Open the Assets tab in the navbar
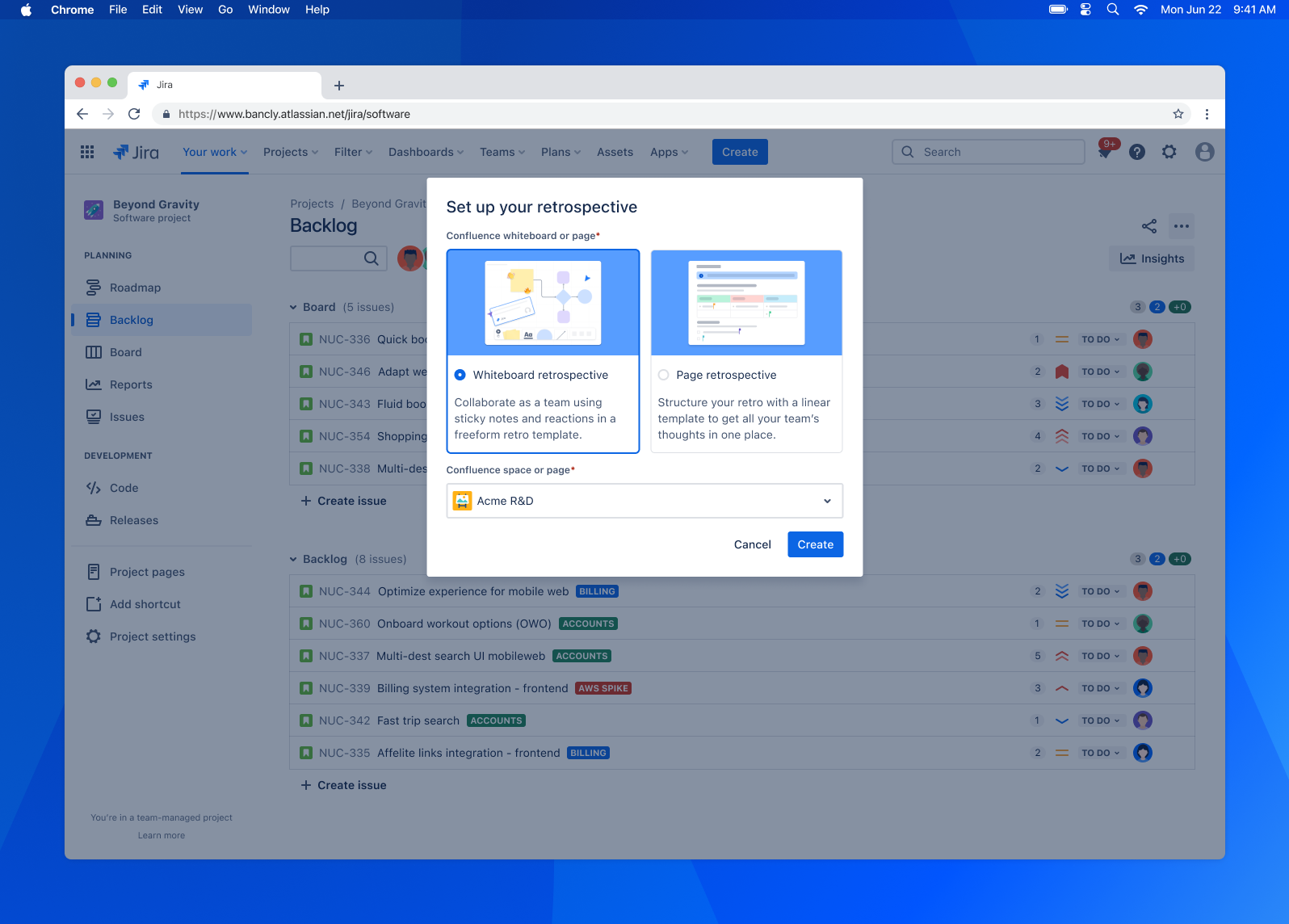1289x924 pixels. (615, 152)
